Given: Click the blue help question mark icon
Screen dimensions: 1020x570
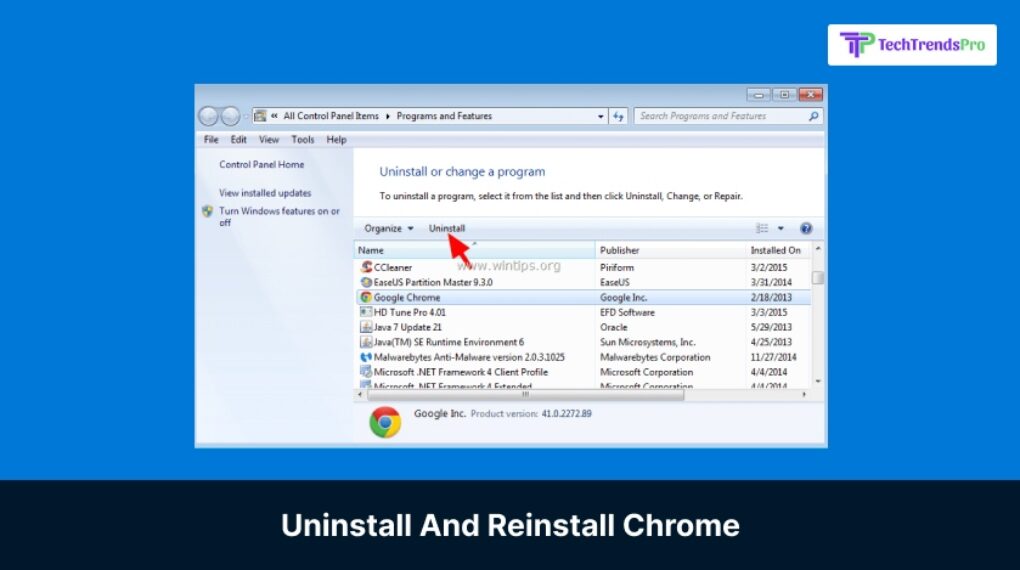Looking at the screenshot, I should pyautogui.click(x=806, y=228).
